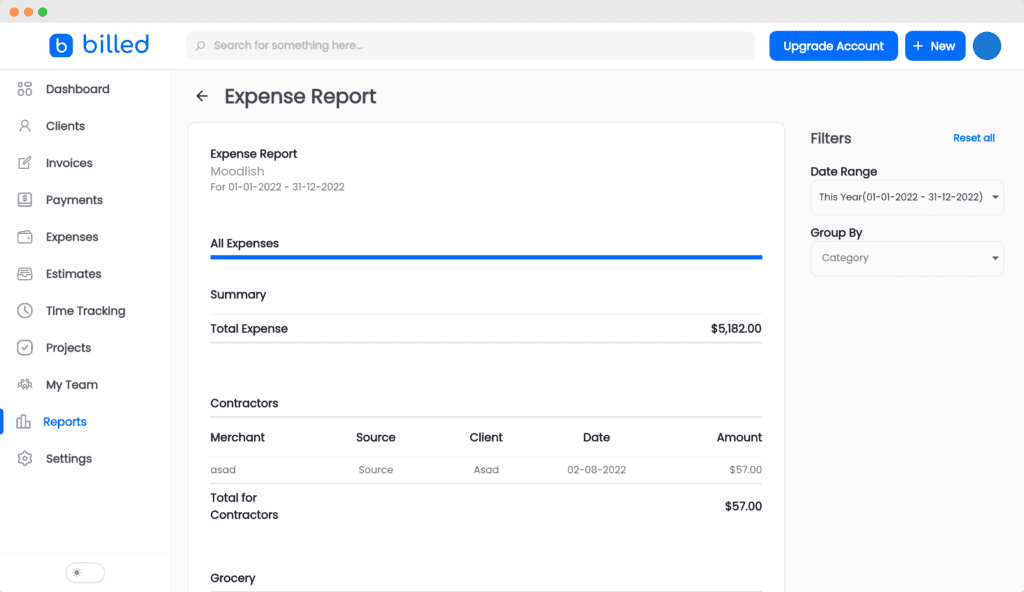Toggle dark mode in sidebar footer

[85, 572]
